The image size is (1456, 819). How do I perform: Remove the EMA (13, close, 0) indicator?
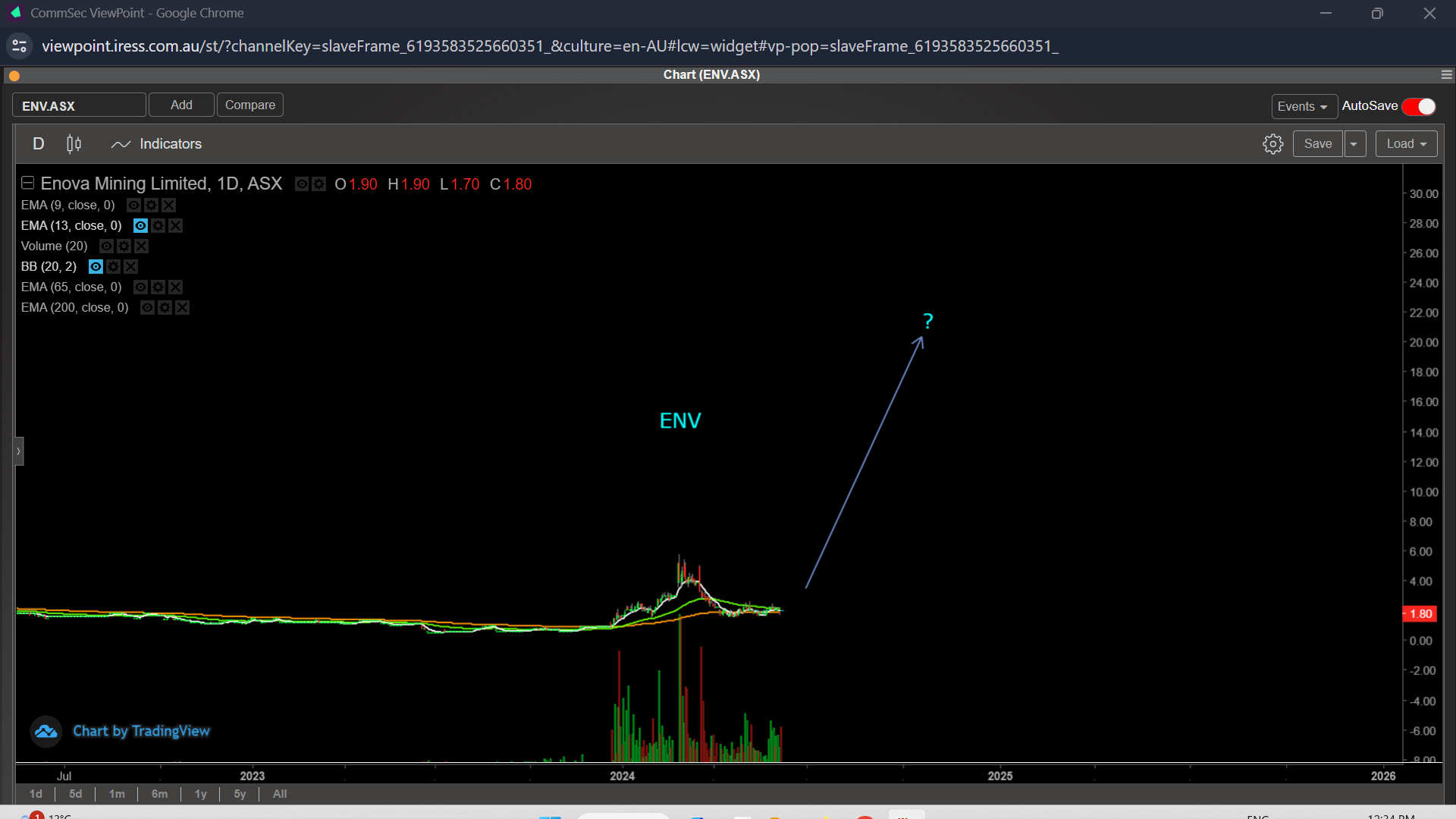[175, 225]
